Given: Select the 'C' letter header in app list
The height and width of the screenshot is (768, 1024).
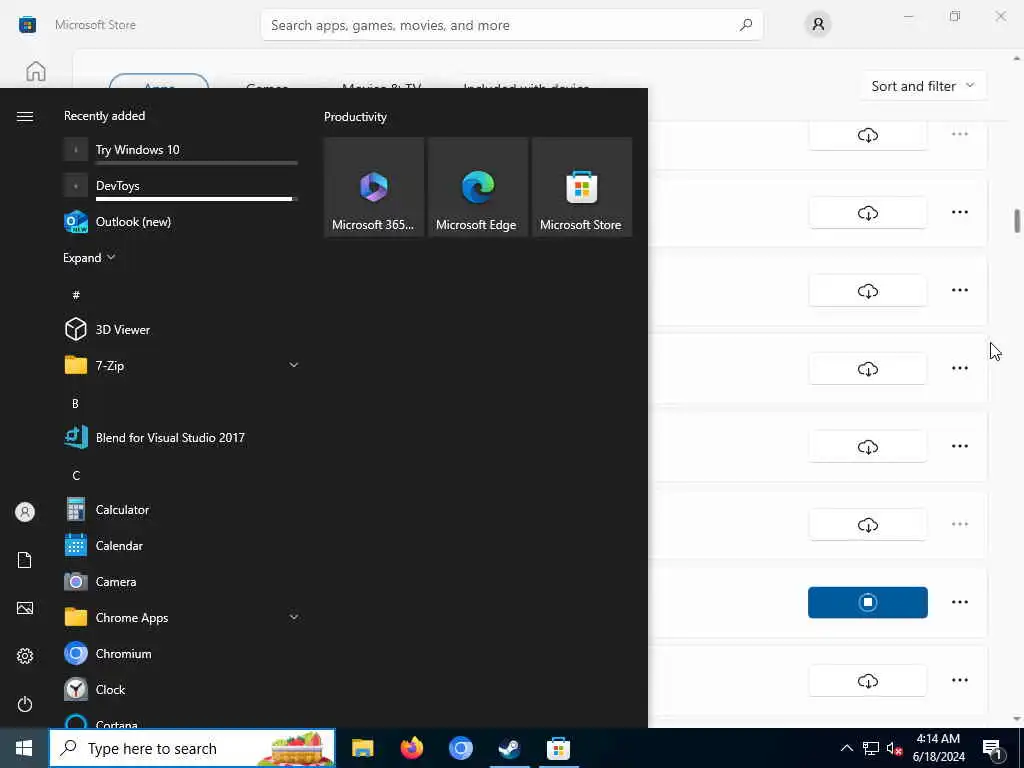Looking at the screenshot, I should click(x=76, y=475).
